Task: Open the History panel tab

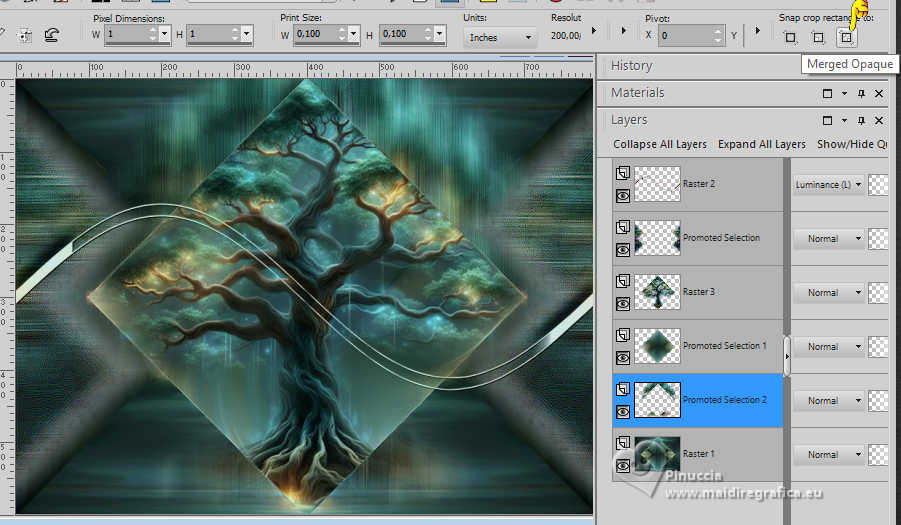Action: pyautogui.click(x=631, y=66)
